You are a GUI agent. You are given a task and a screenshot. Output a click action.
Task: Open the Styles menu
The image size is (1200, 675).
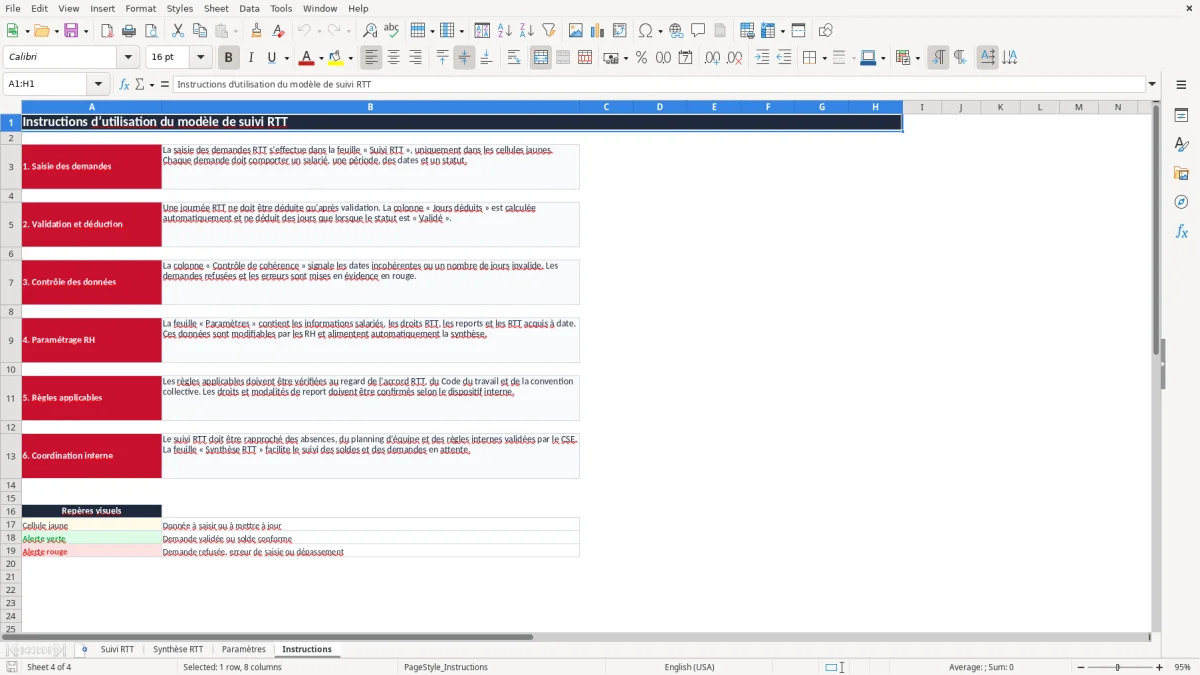coord(180,8)
